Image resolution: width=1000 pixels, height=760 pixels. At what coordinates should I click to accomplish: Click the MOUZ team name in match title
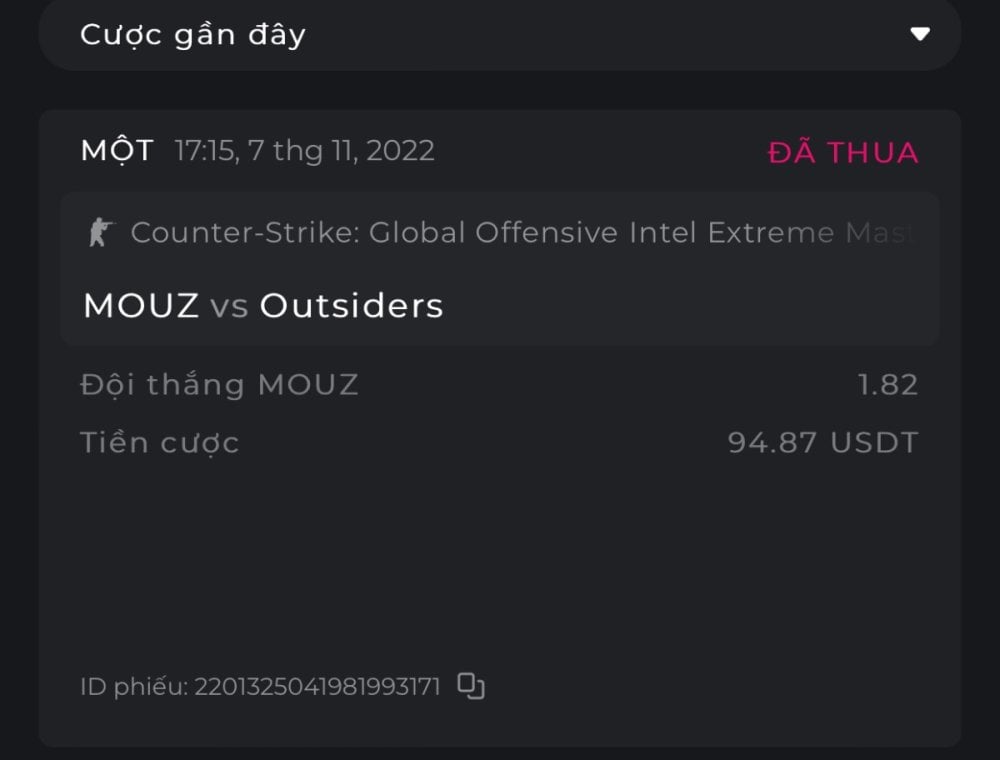tap(141, 306)
